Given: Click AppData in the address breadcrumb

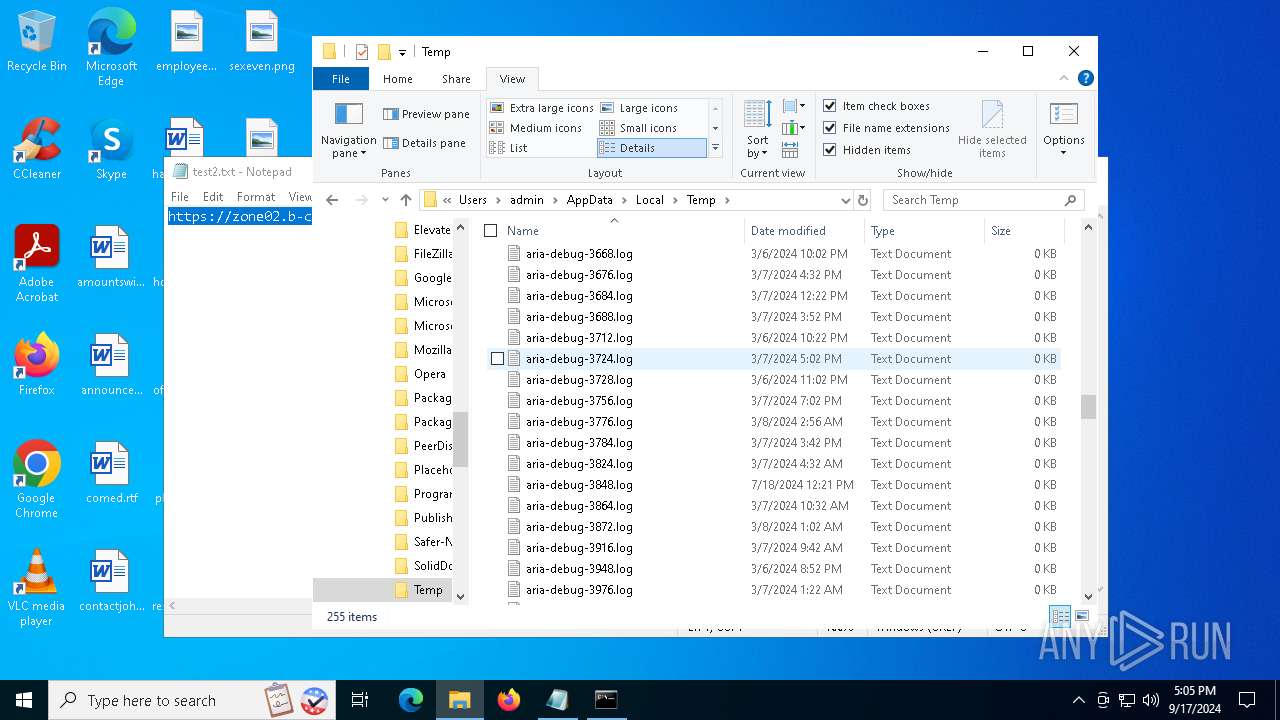Looking at the screenshot, I should (x=590, y=200).
